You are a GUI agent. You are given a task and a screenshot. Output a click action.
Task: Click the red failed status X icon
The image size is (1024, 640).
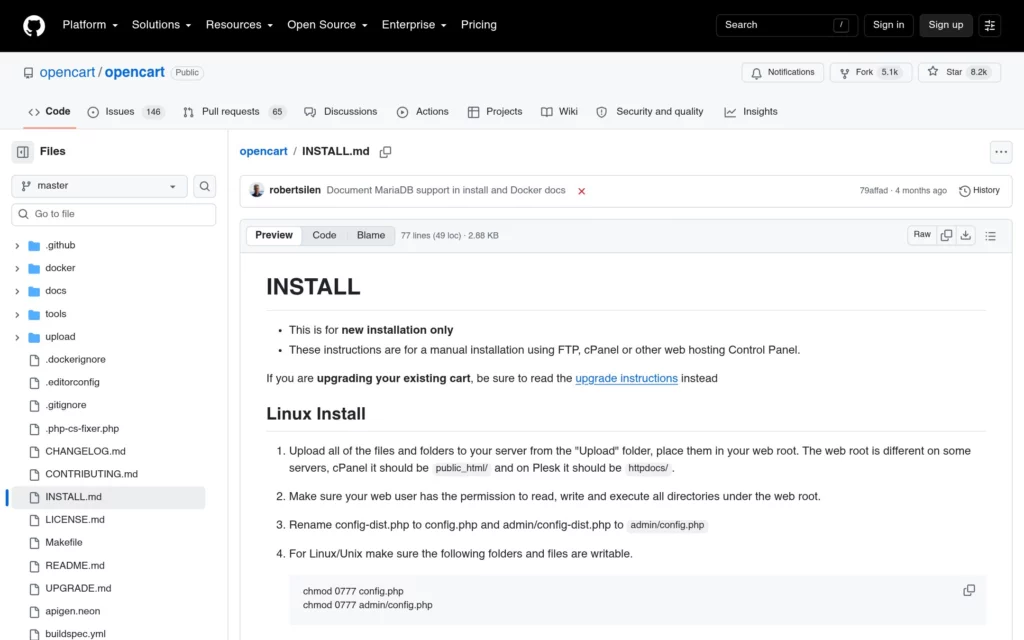[581, 191]
